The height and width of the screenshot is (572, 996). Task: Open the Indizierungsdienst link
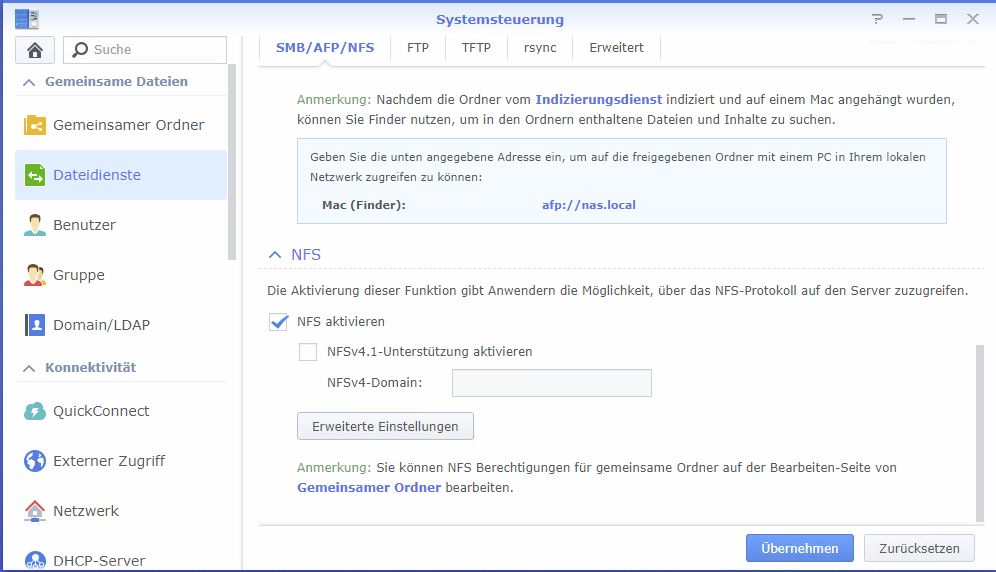(598, 100)
